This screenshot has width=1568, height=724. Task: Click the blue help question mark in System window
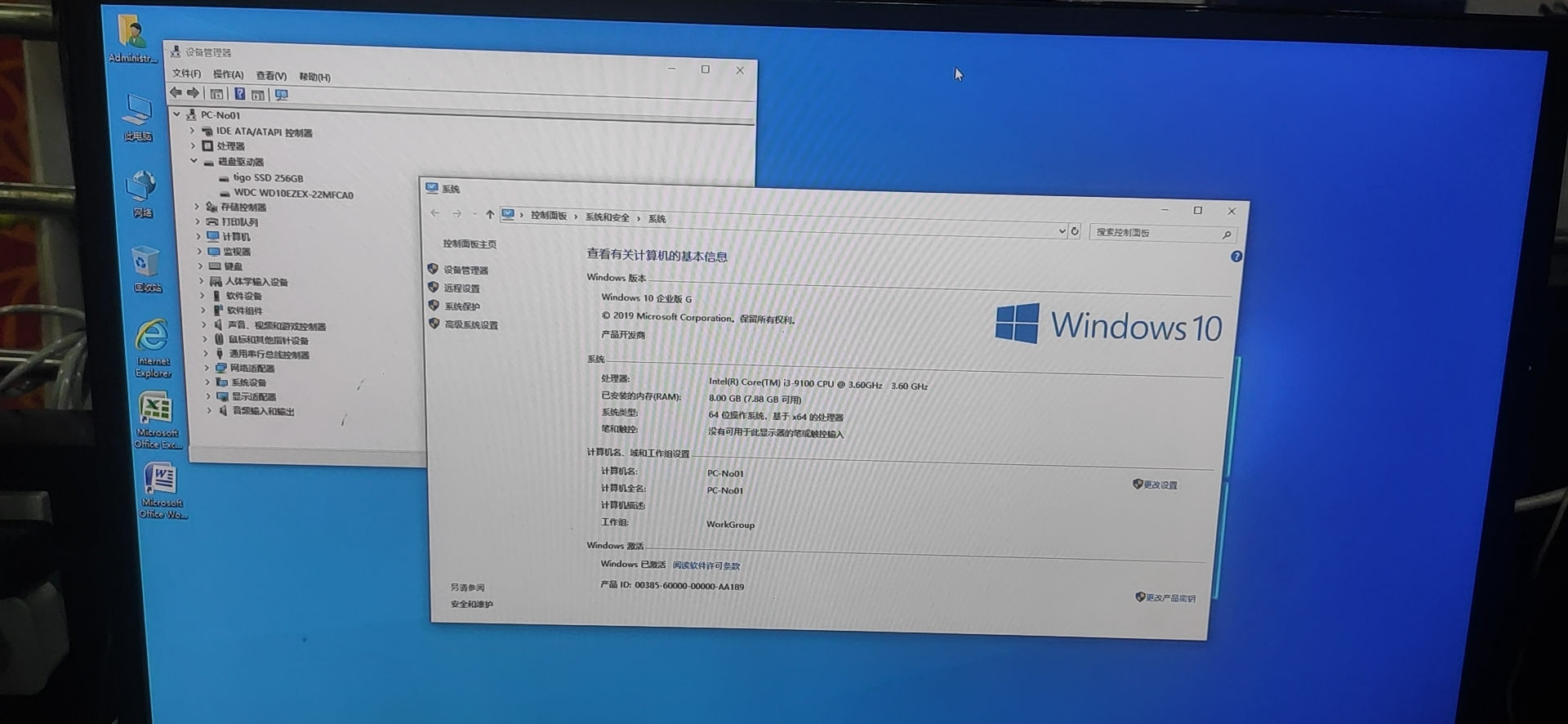coord(1236,257)
